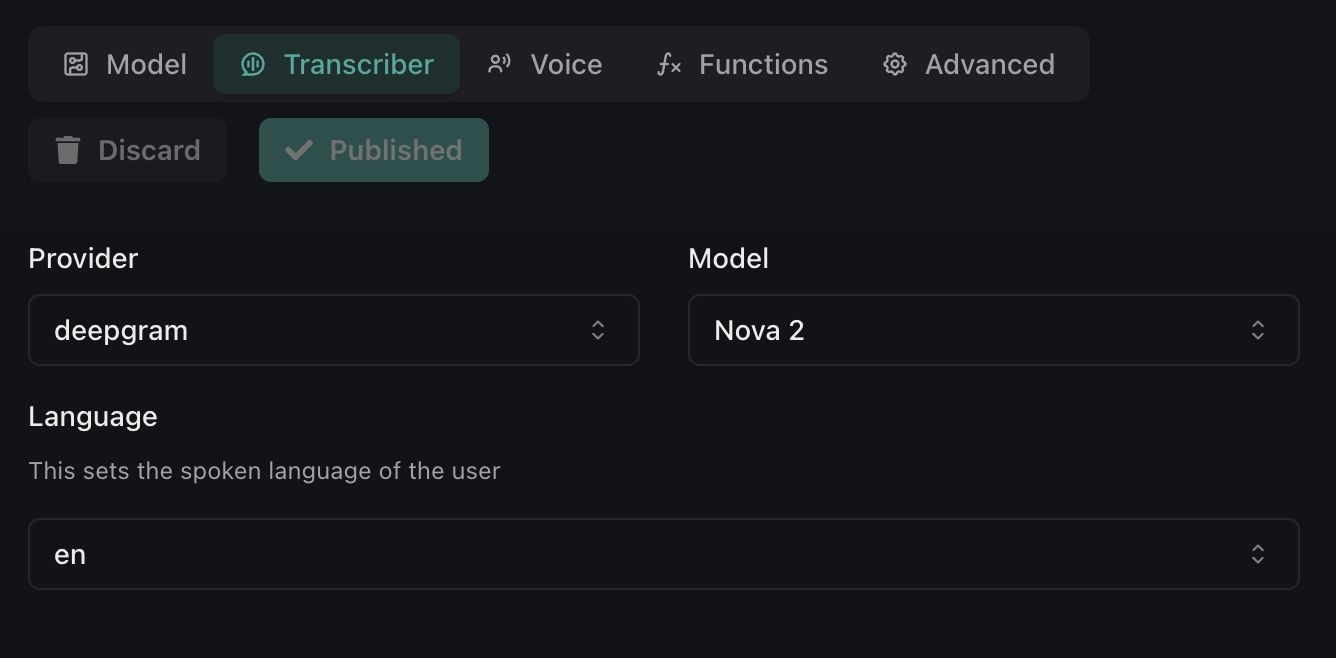Click the Model tab's sliders icon
This screenshot has height=658, width=1336.
tap(76, 65)
